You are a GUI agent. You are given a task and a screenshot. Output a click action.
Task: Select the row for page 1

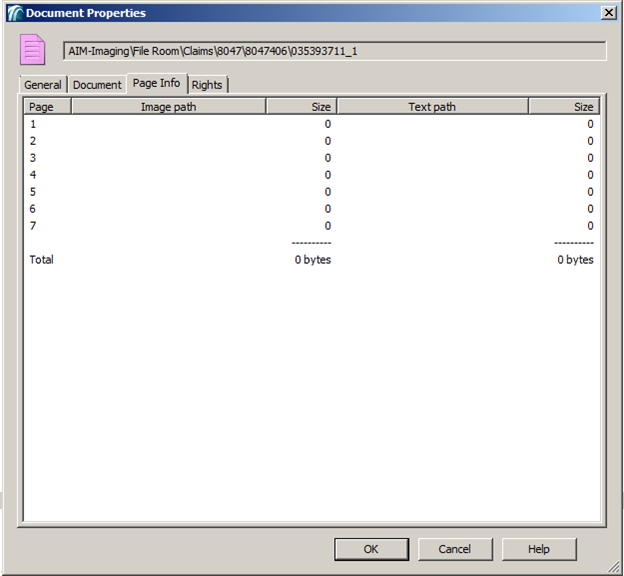coord(312,124)
